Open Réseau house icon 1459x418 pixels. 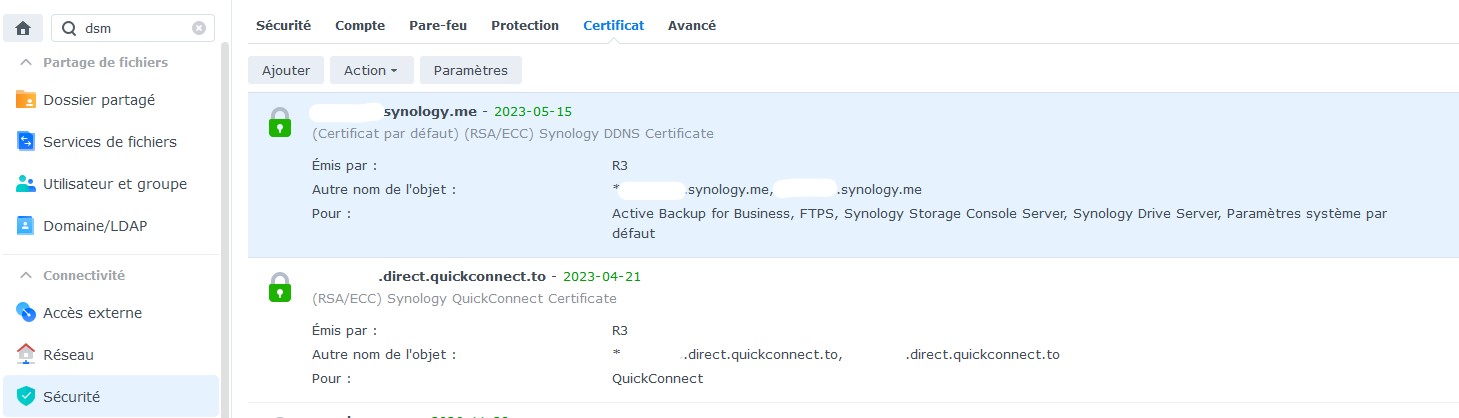26,354
